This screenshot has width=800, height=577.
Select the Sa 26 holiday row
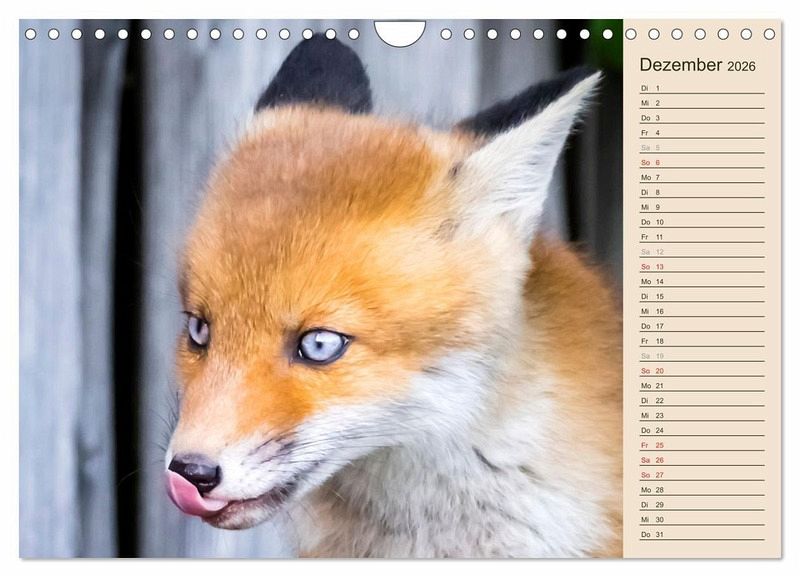[701, 460]
